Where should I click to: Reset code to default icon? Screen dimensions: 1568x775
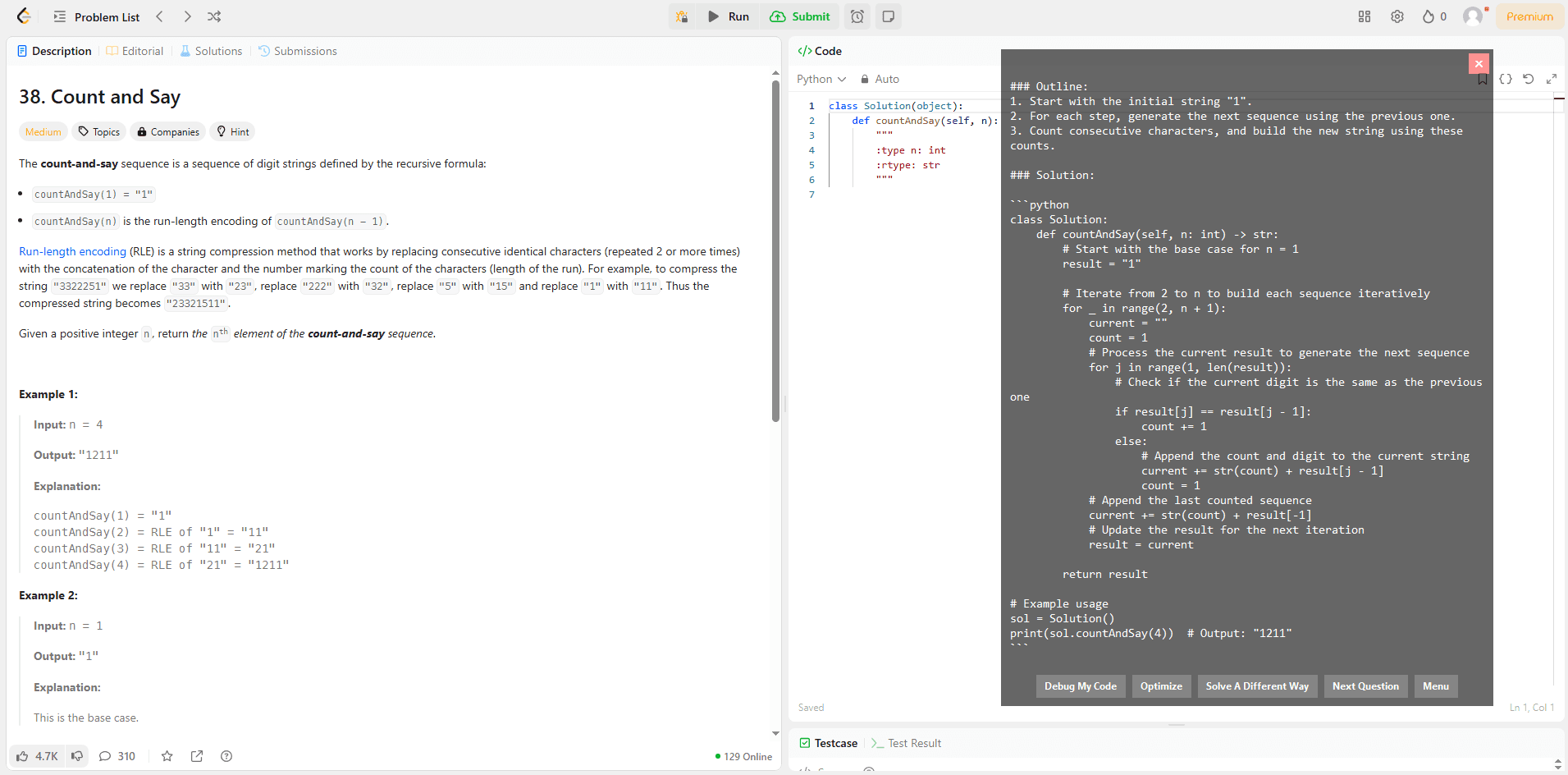click(x=1529, y=79)
